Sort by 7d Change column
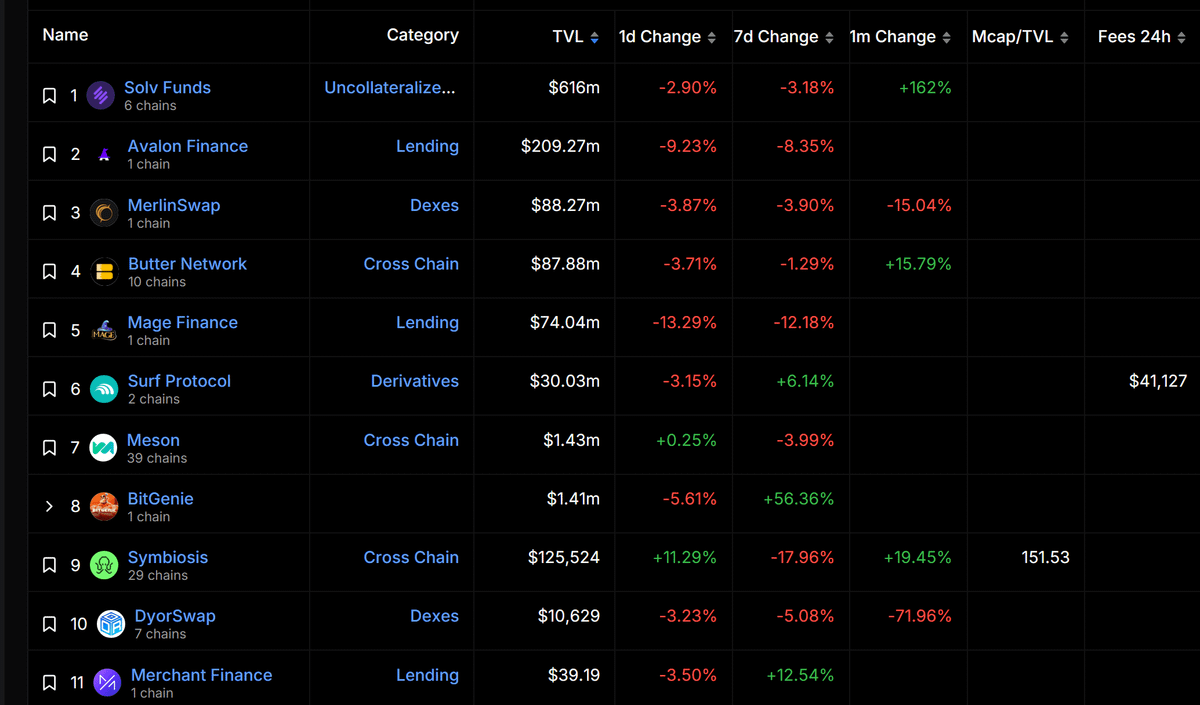1200x705 pixels. pos(783,37)
